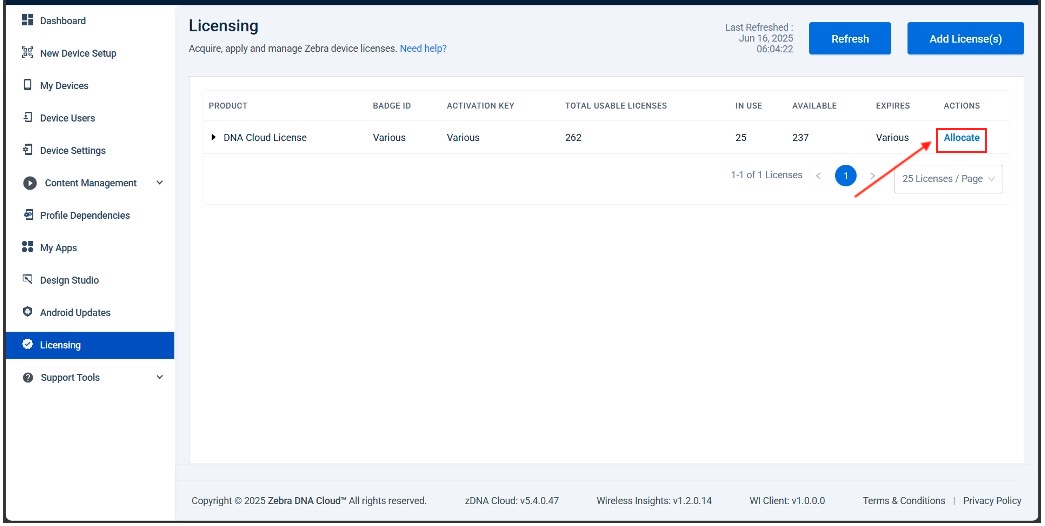Click the Add License(s) button
Viewport: 1045px width, 526px height.
(965, 39)
